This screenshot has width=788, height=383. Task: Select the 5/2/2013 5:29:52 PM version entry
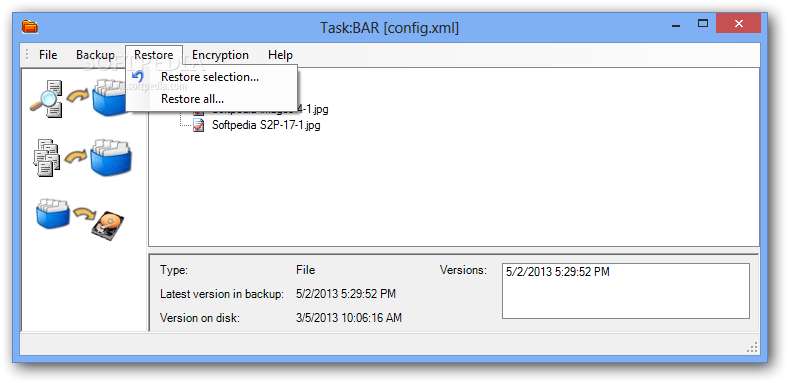[x=557, y=272]
